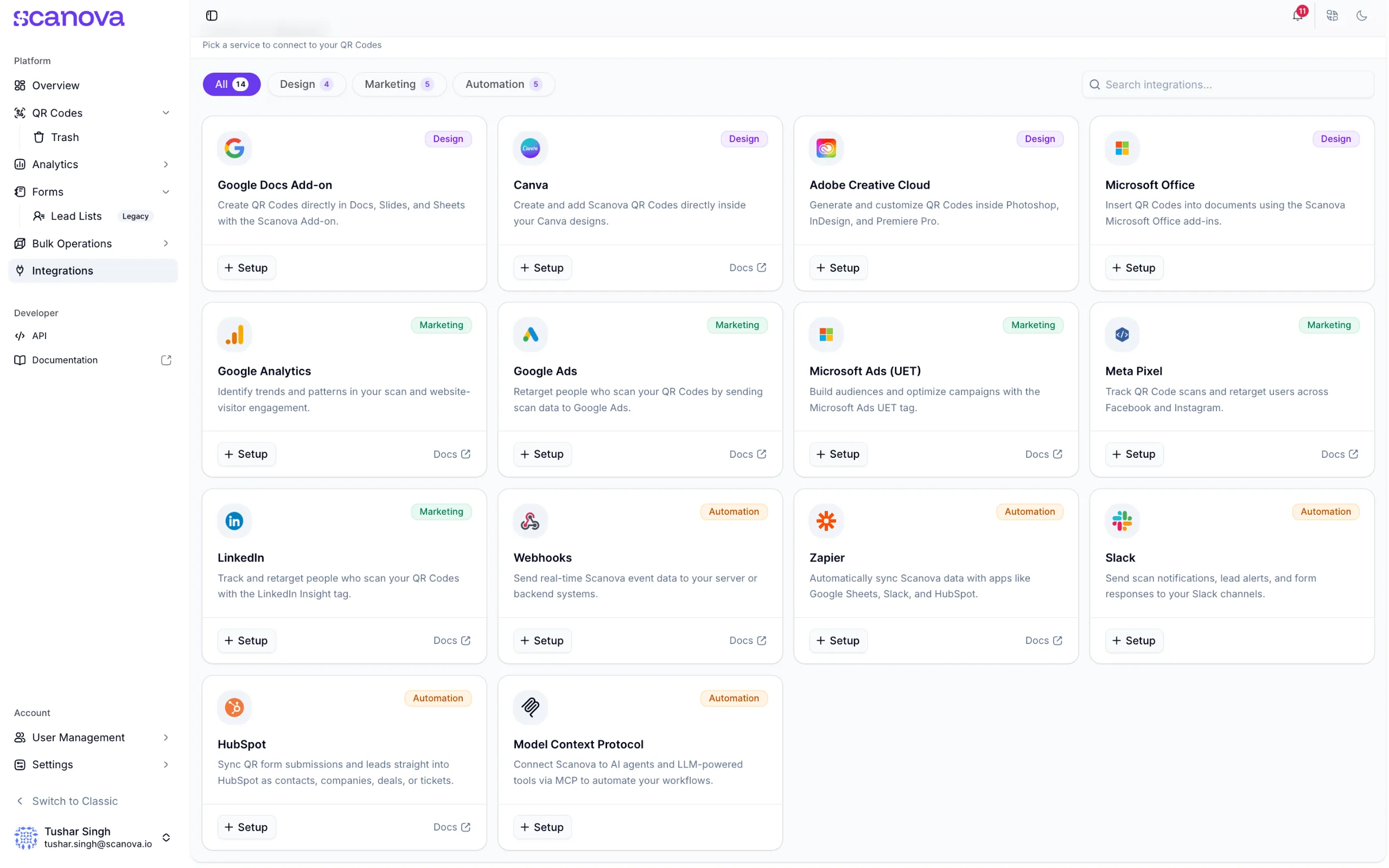Filter integrations by Design

pos(306,85)
